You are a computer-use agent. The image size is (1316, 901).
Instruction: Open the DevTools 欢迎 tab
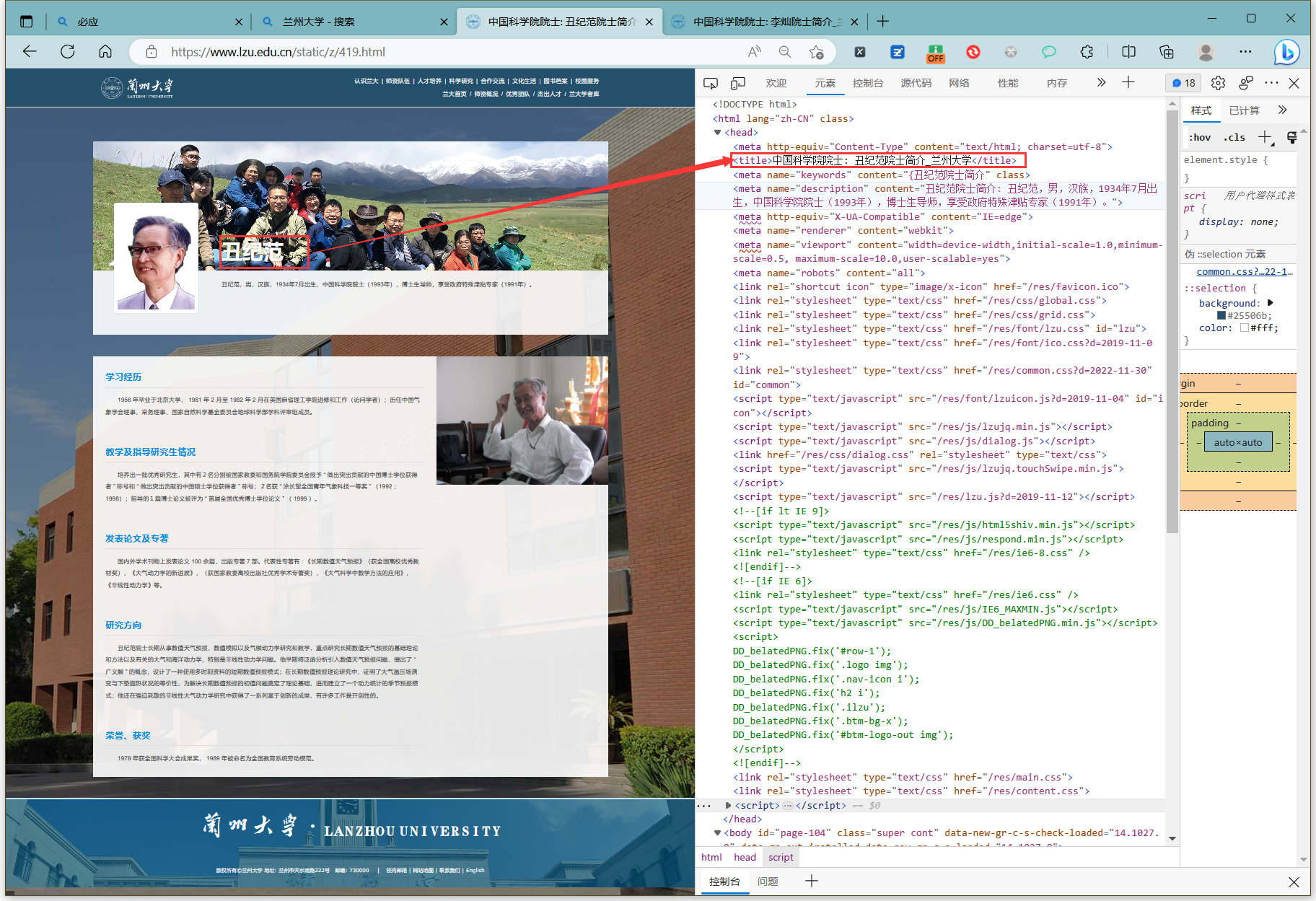pos(776,83)
